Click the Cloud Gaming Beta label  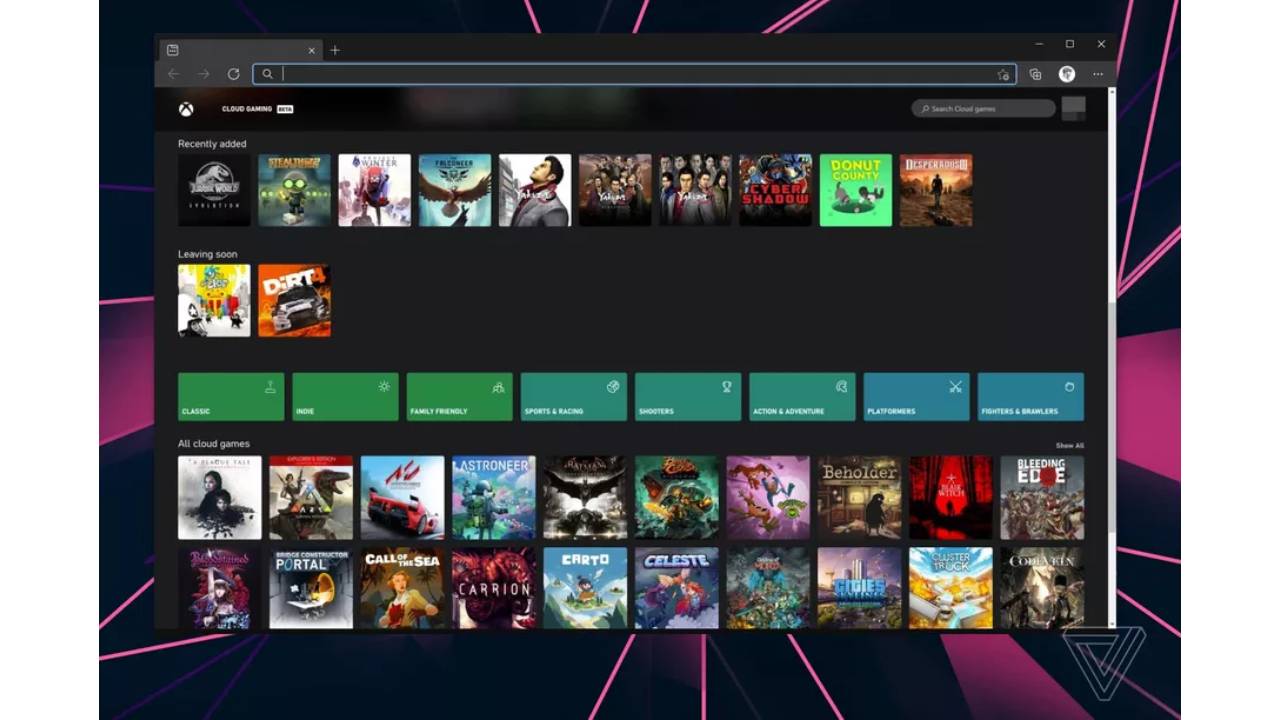258,109
